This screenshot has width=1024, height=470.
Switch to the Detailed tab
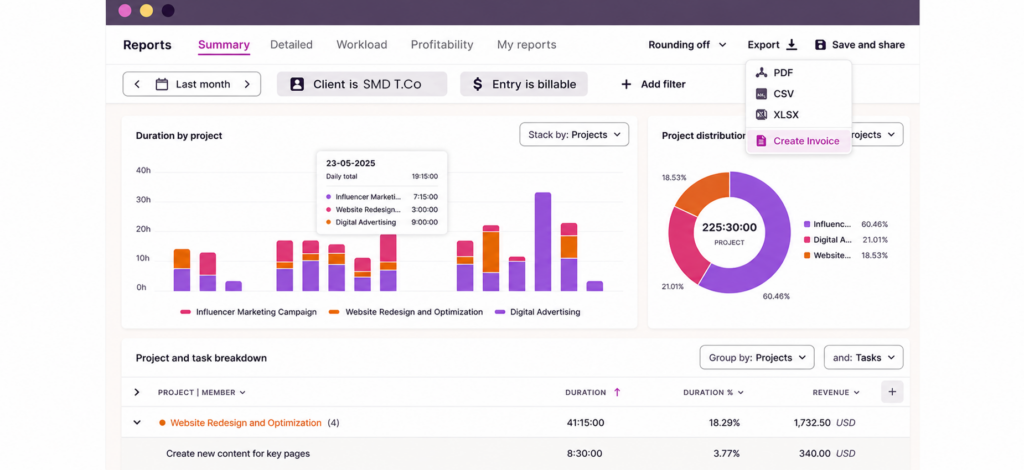pyautogui.click(x=291, y=44)
